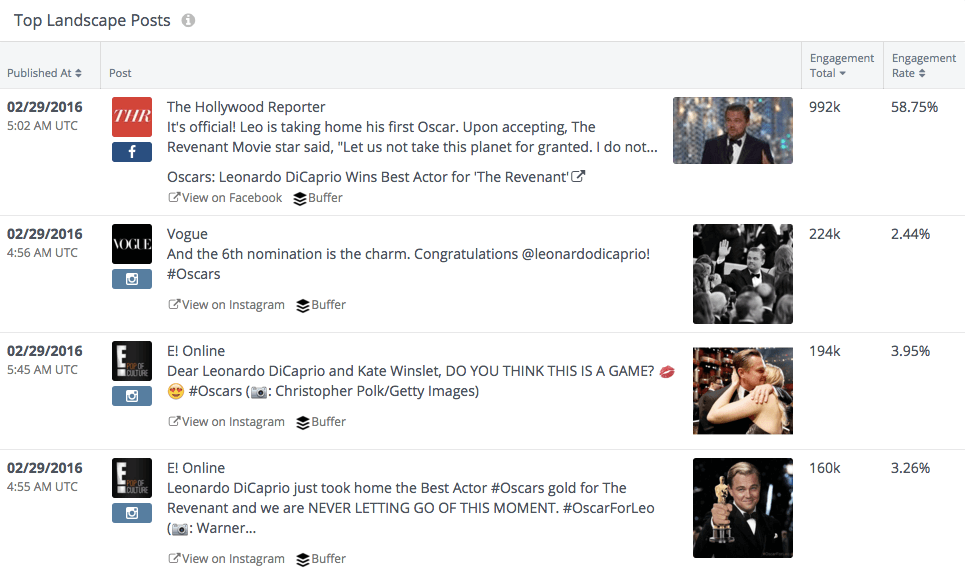Click E! Online logo on 4:55 AM post
Screen dimensions: 965x572
(132, 478)
